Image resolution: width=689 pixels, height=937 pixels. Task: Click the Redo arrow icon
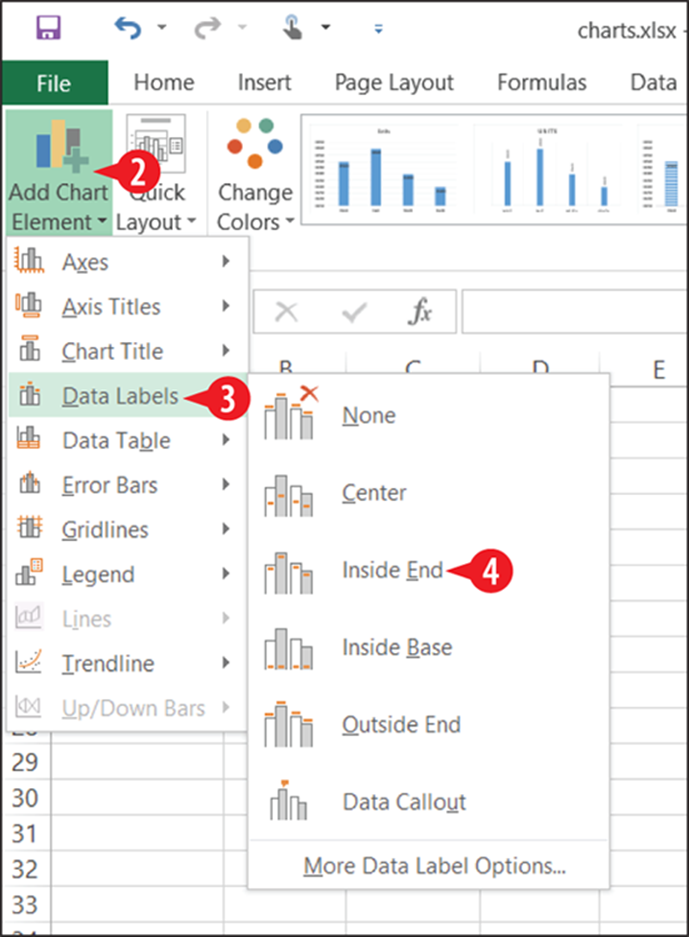click(207, 28)
